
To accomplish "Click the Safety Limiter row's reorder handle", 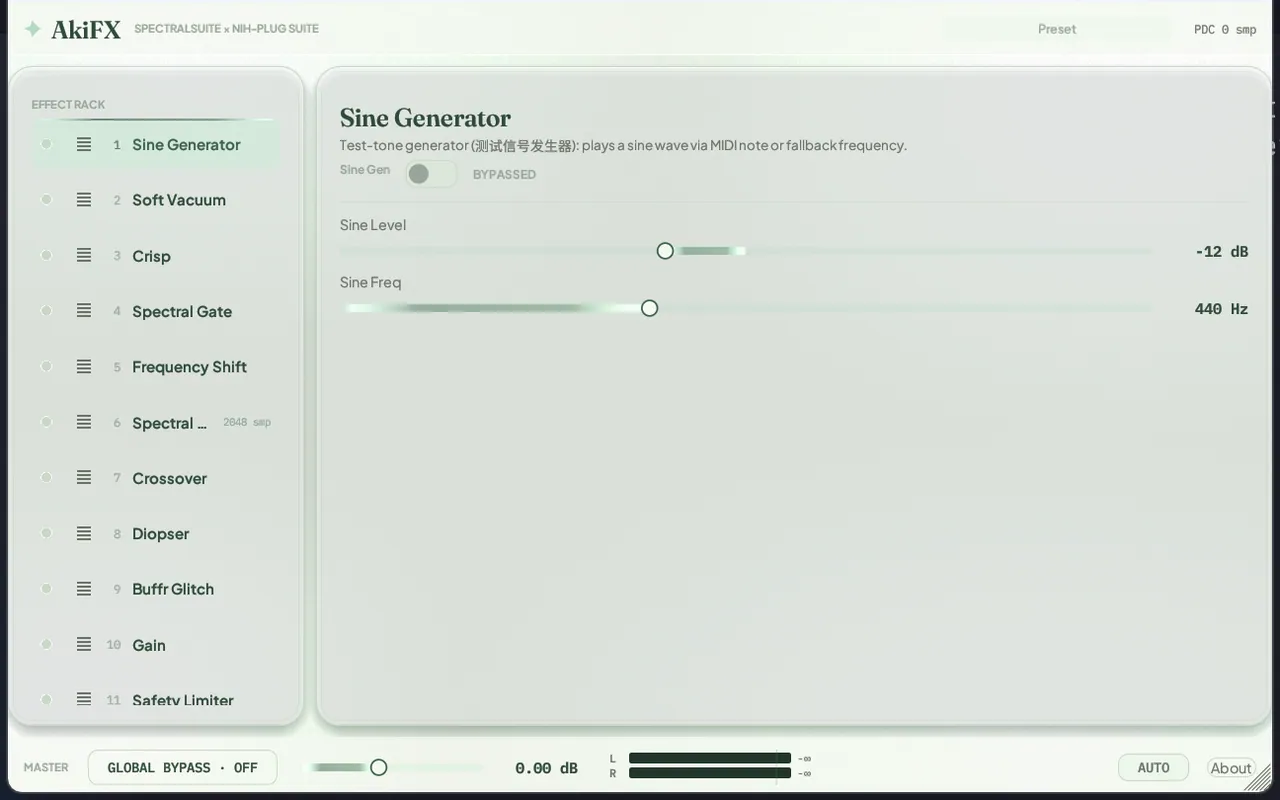I will [84, 700].
